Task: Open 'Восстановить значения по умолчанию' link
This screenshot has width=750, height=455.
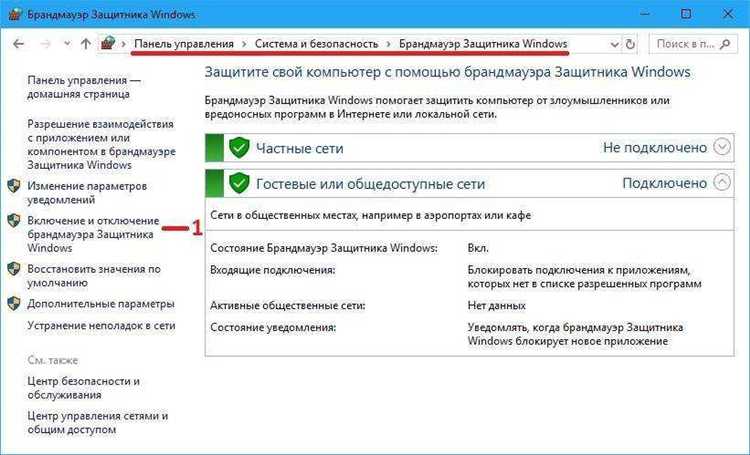Action: 94,276
